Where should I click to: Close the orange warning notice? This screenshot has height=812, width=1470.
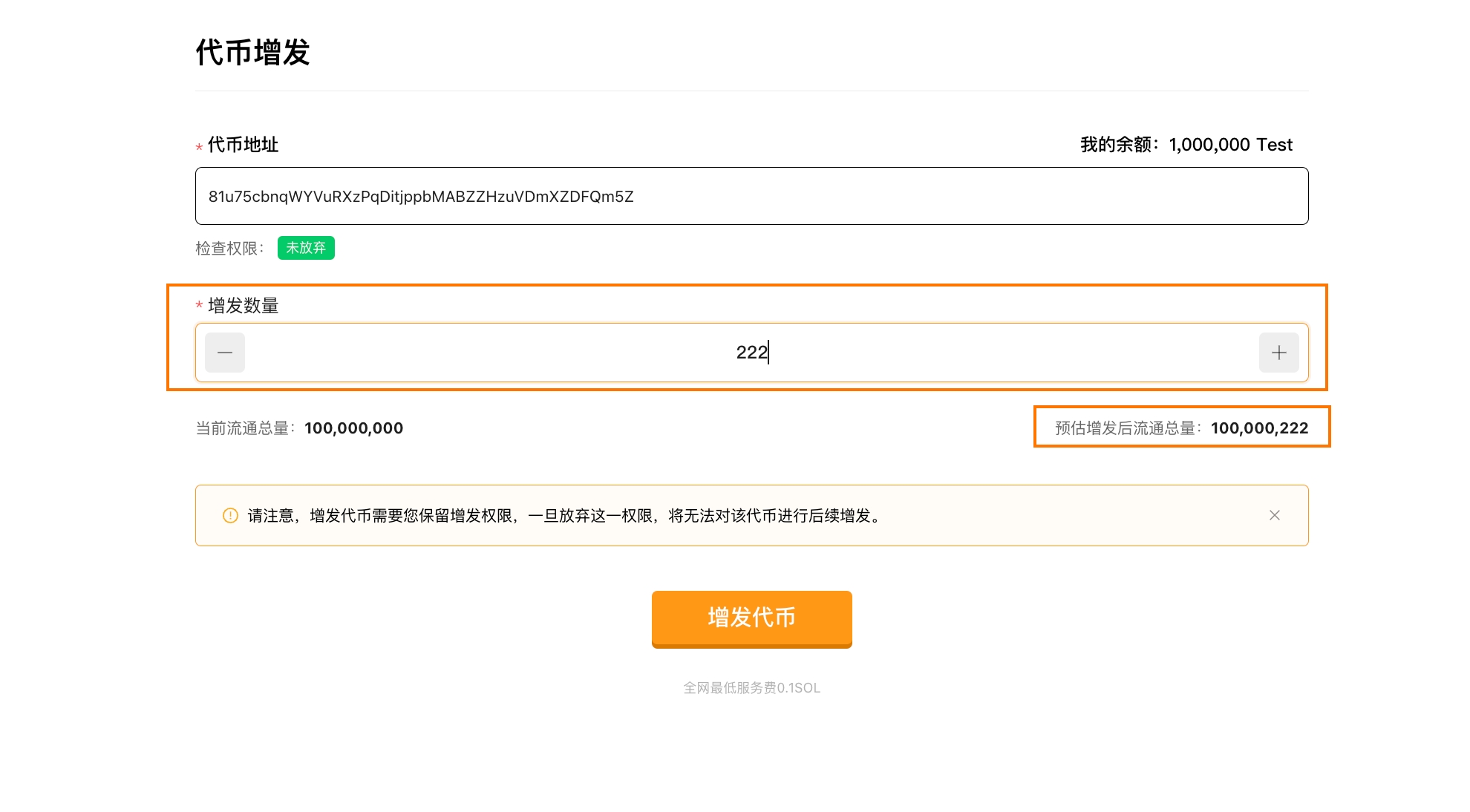pyautogui.click(x=1274, y=515)
